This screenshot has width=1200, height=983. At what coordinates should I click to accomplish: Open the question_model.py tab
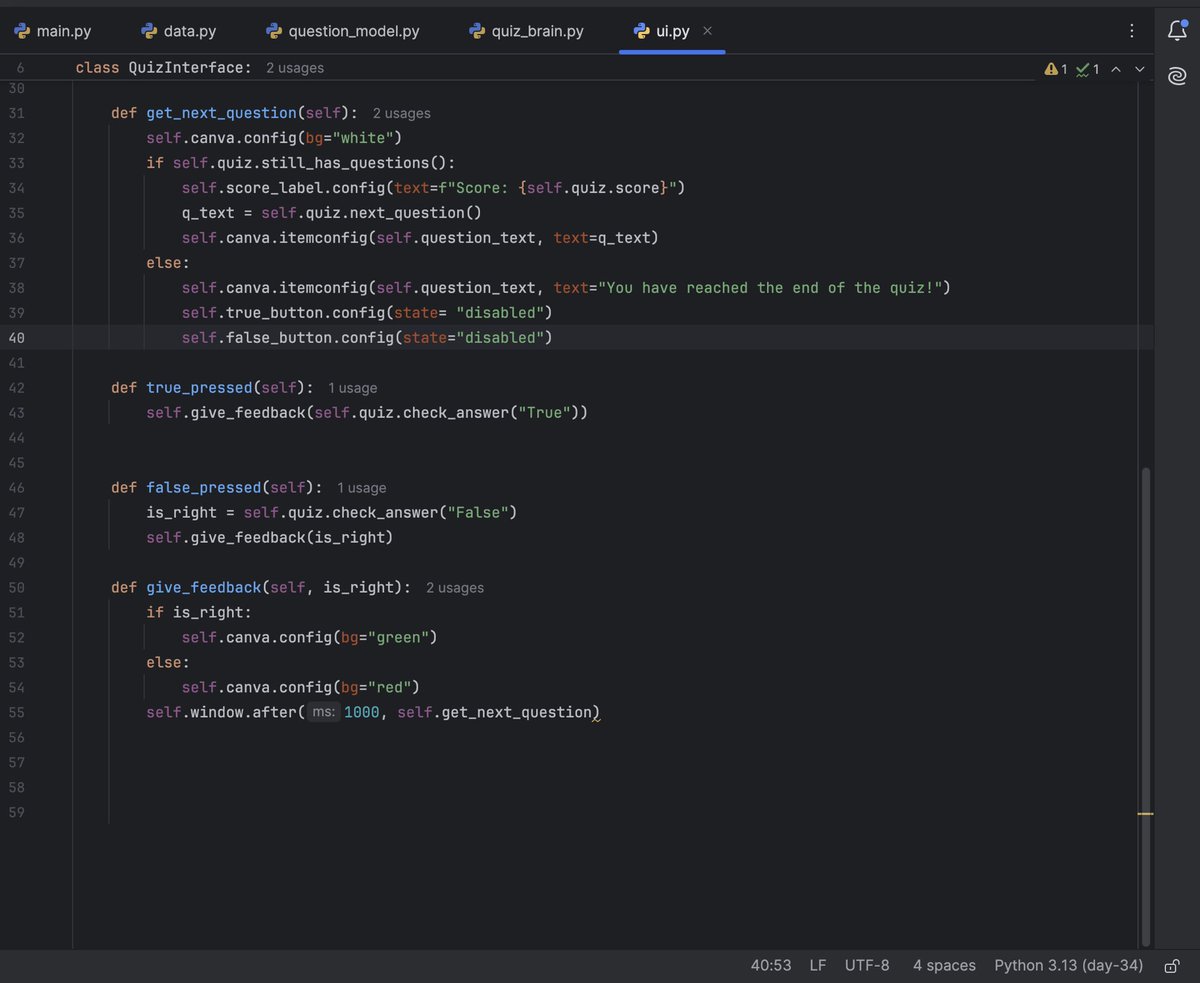point(343,31)
